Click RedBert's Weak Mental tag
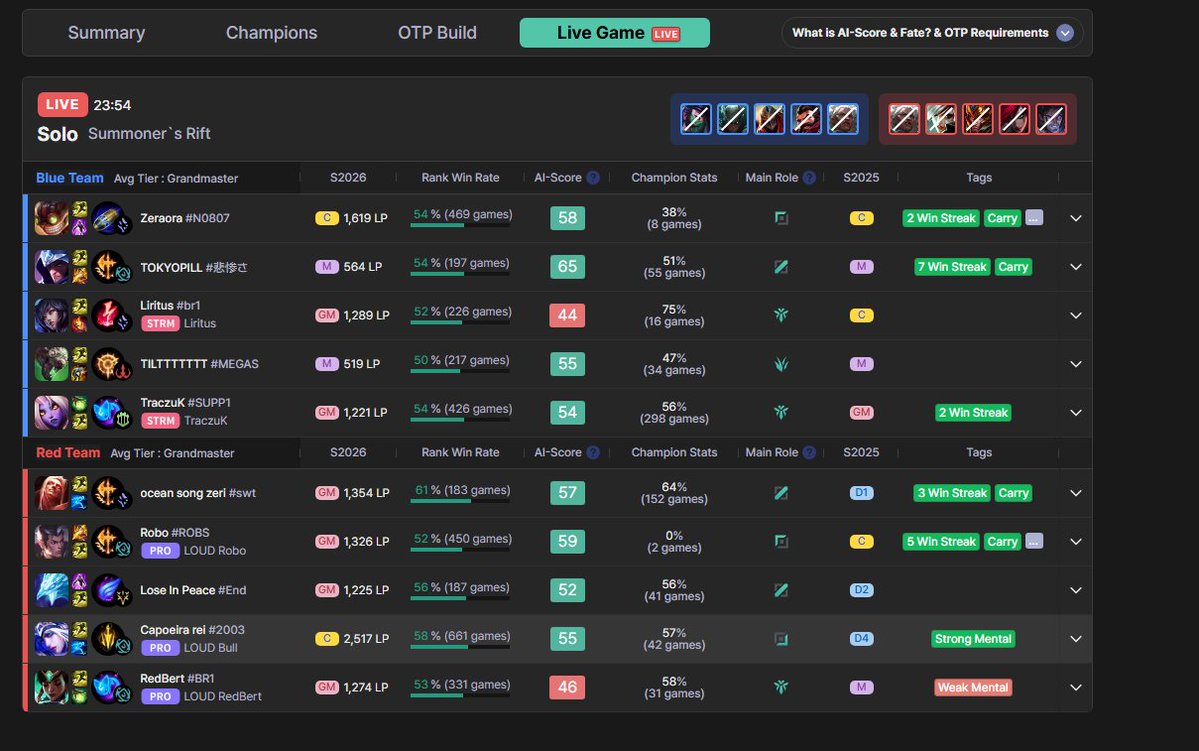 [x=973, y=688]
